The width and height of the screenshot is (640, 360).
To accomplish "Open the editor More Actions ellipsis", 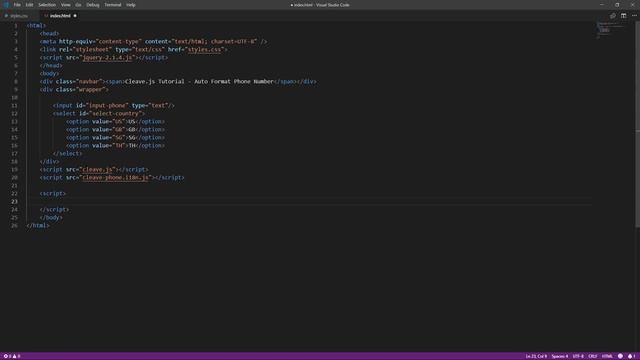I will click(634, 16).
